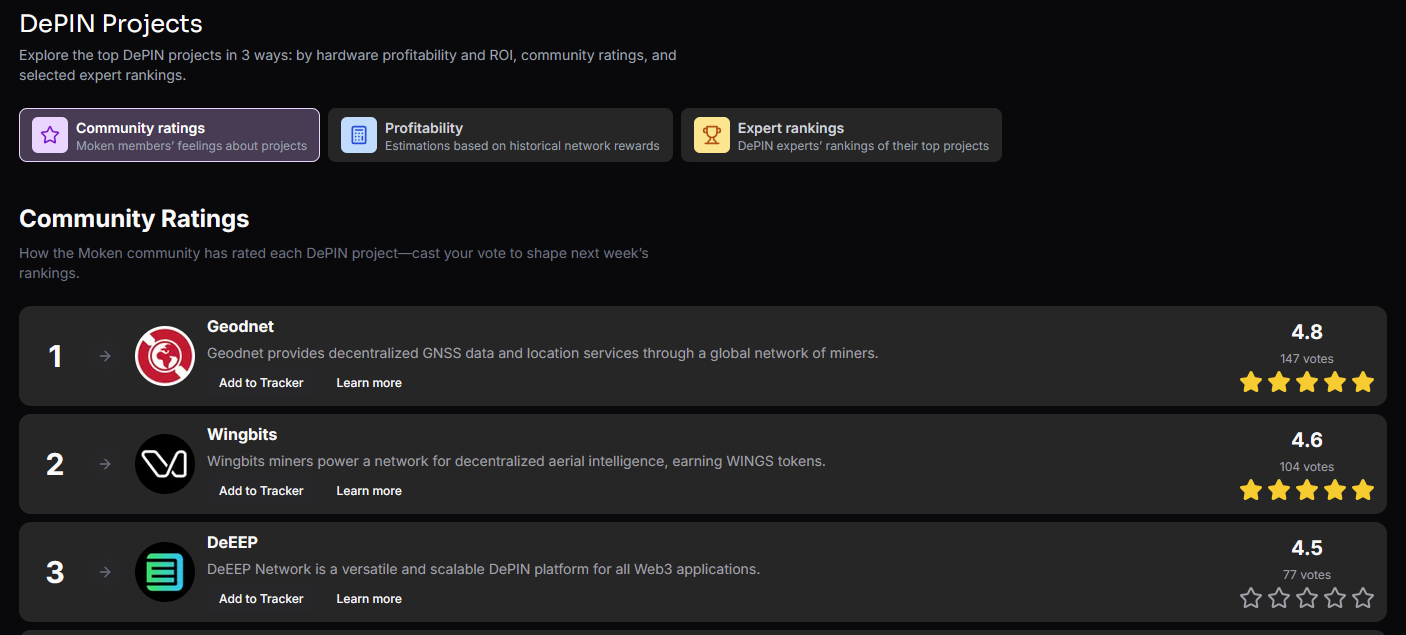Rate Geodnet with first star
Image resolution: width=1406 pixels, height=635 pixels.
point(1251,382)
